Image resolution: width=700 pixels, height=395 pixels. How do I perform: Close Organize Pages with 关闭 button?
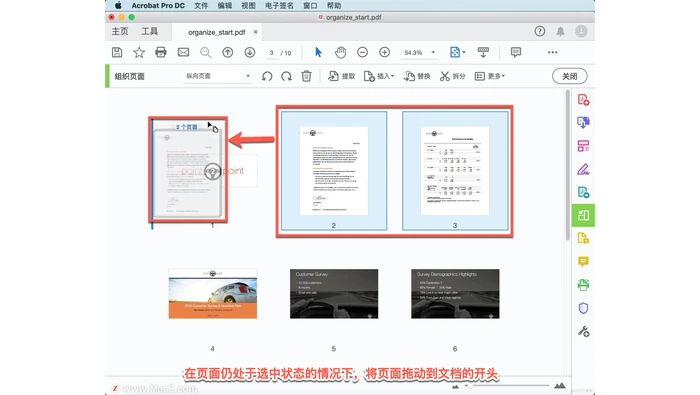point(570,76)
